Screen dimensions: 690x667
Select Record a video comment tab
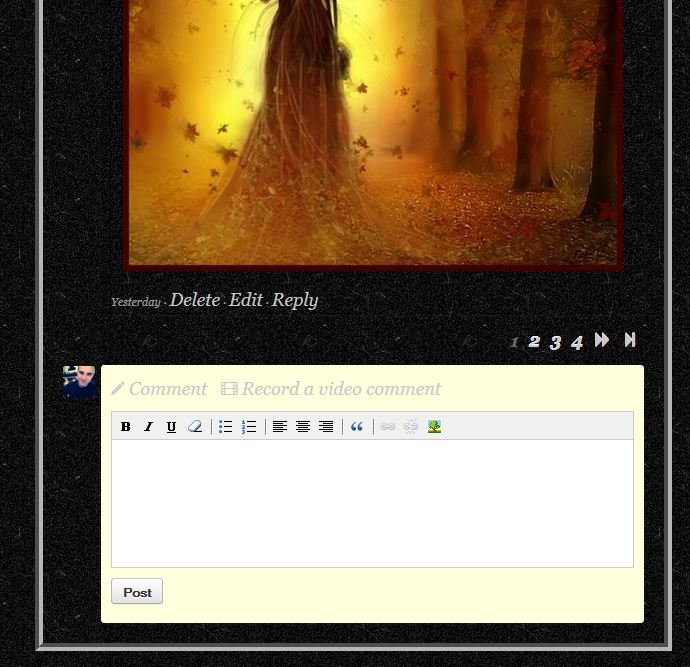pos(330,388)
